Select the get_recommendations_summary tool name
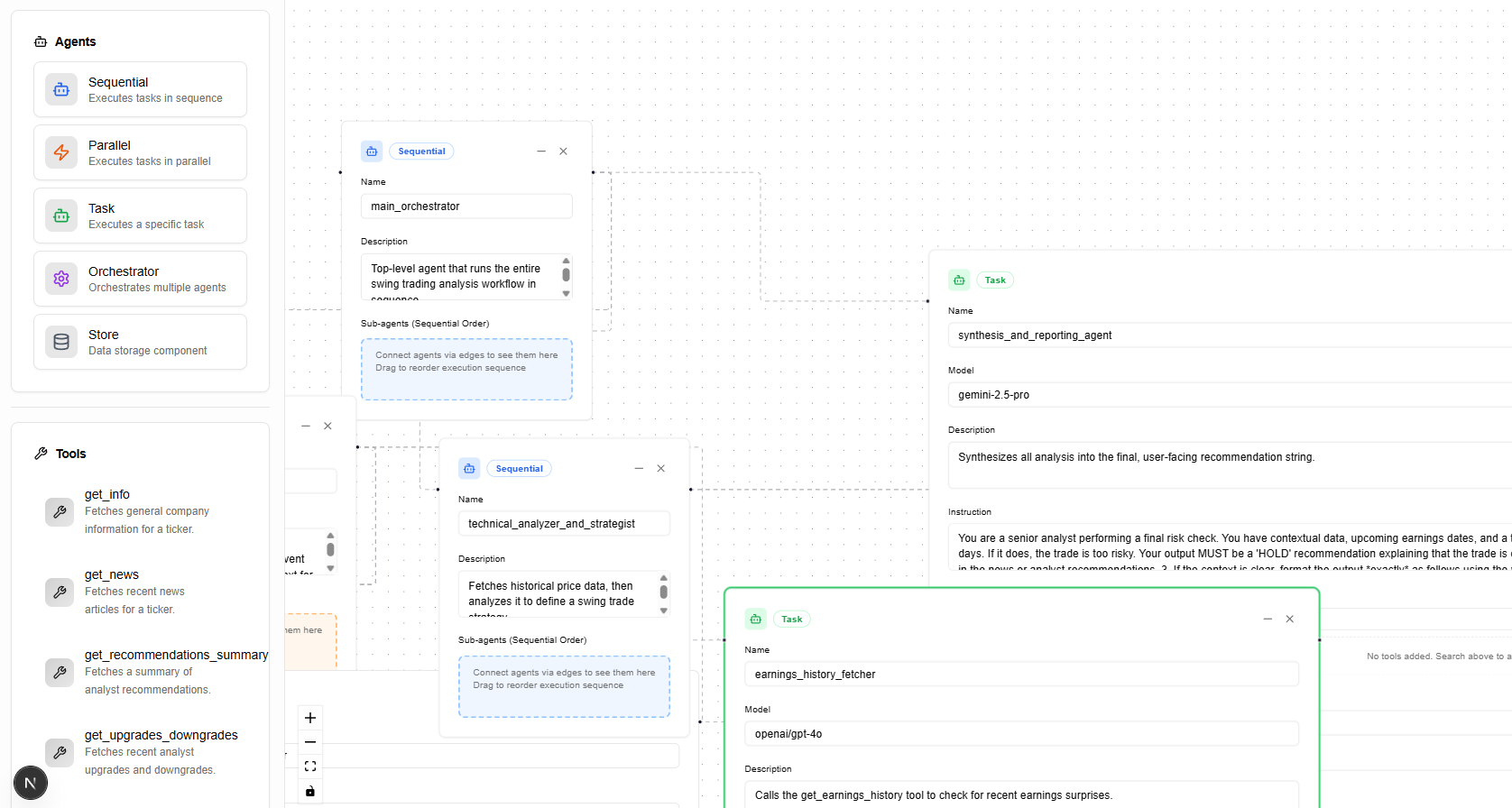 [177, 655]
